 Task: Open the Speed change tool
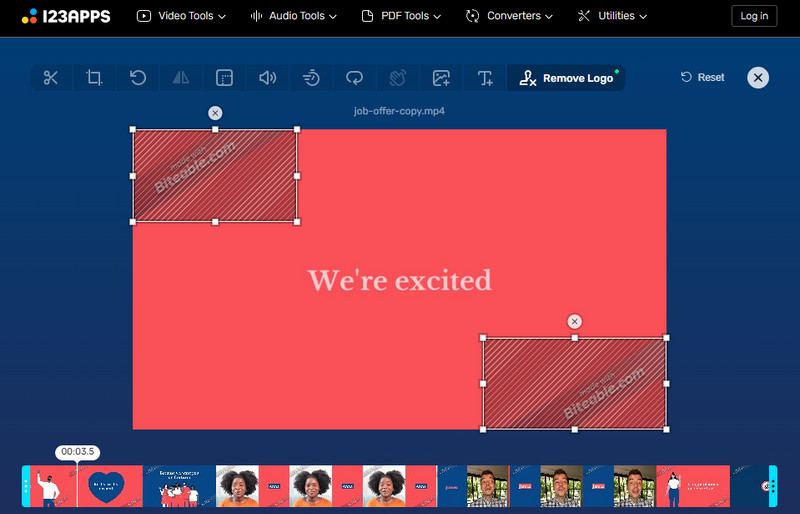click(x=311, y=78)
